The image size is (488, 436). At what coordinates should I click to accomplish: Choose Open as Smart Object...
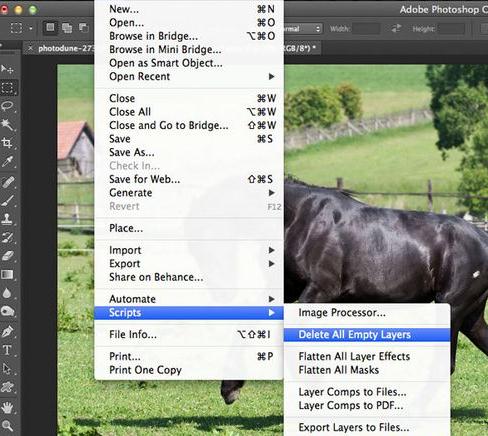point(189,63)
